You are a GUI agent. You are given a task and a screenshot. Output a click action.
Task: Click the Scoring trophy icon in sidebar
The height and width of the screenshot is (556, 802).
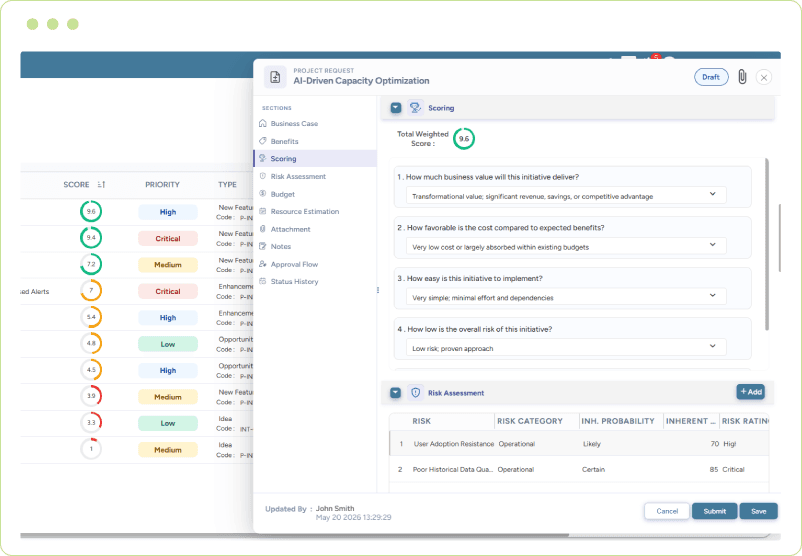click(263, 159)
